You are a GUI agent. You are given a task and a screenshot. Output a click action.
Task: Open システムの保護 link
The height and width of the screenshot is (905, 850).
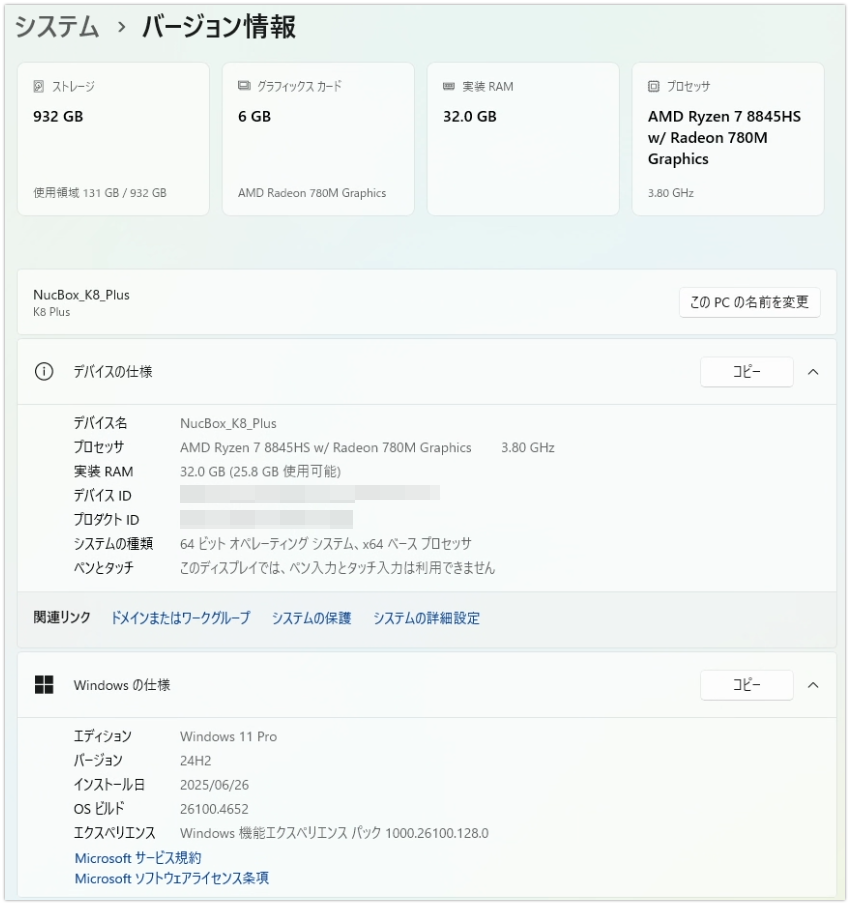(312, 618)
